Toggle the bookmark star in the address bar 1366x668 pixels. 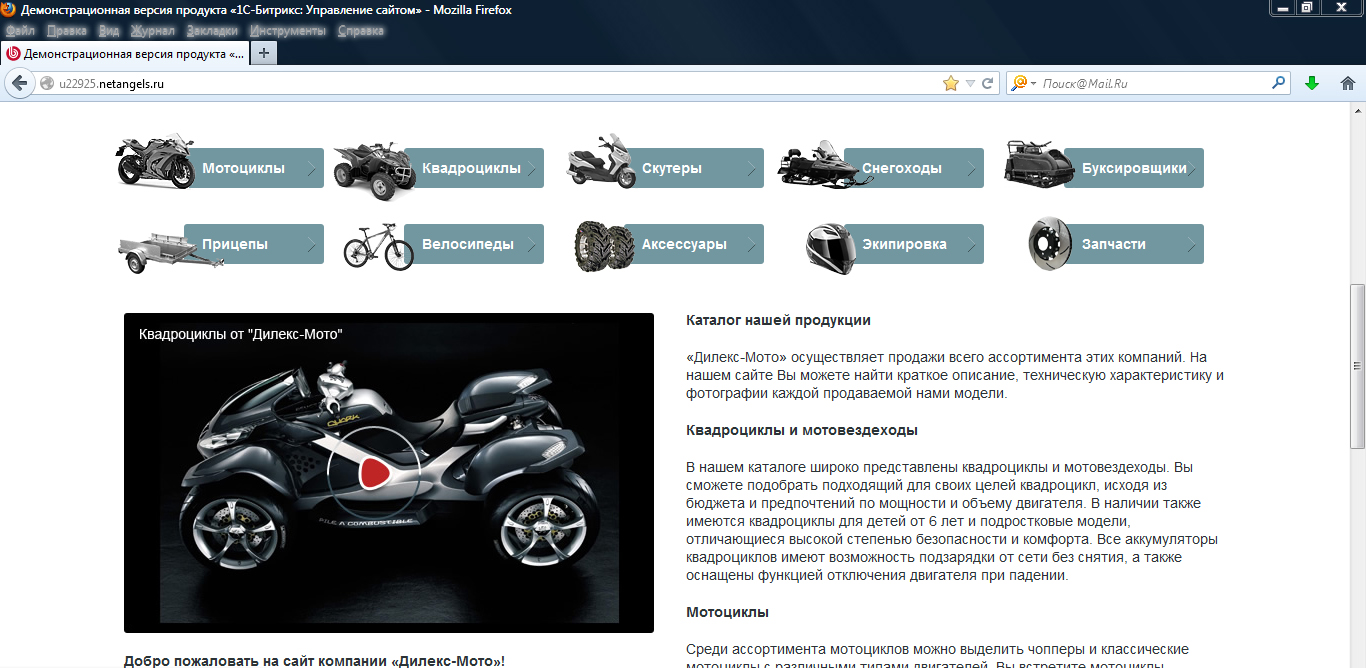[x=950, y=83]
